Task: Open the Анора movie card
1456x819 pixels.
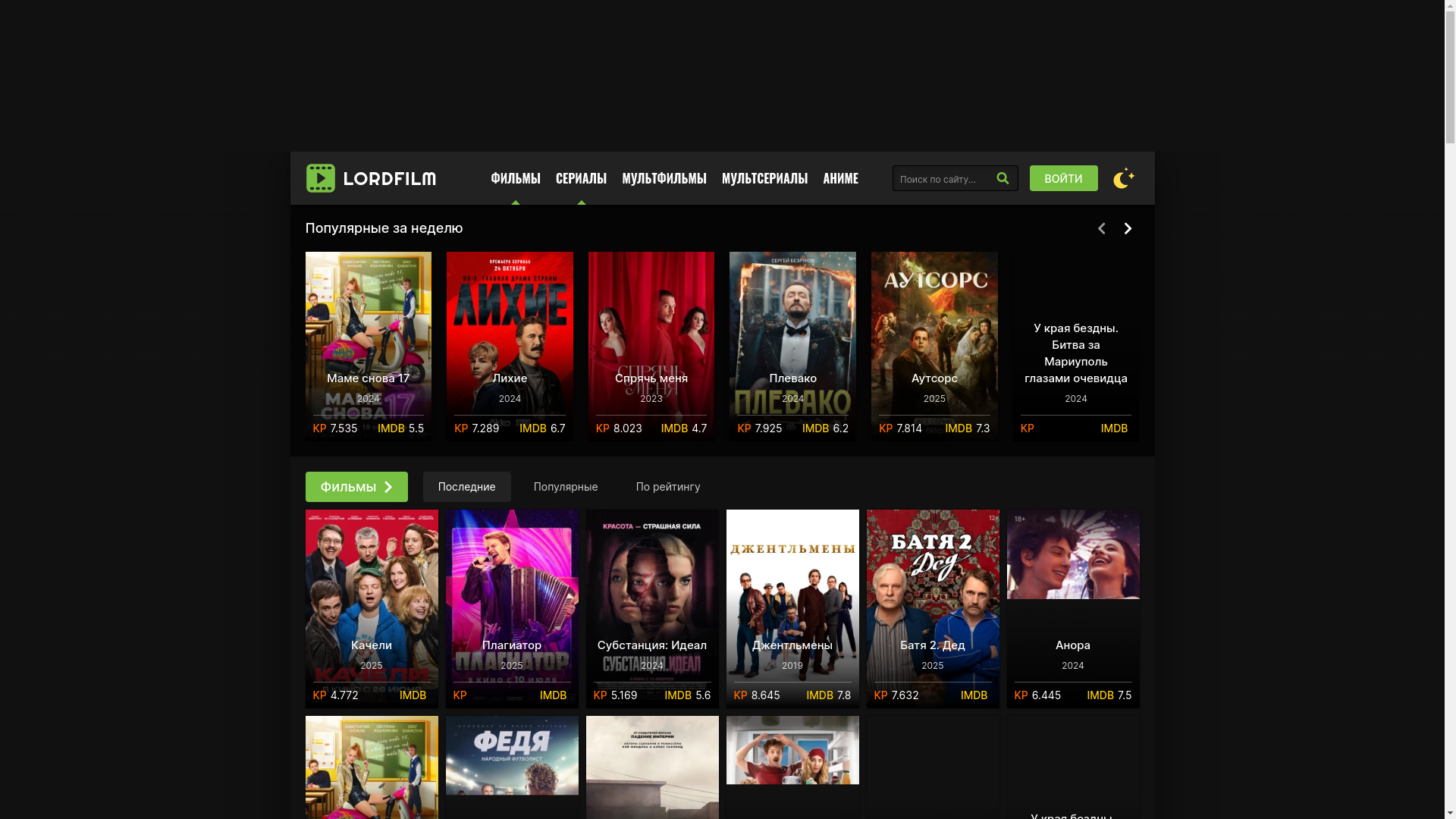Action: click(1073, 609)
